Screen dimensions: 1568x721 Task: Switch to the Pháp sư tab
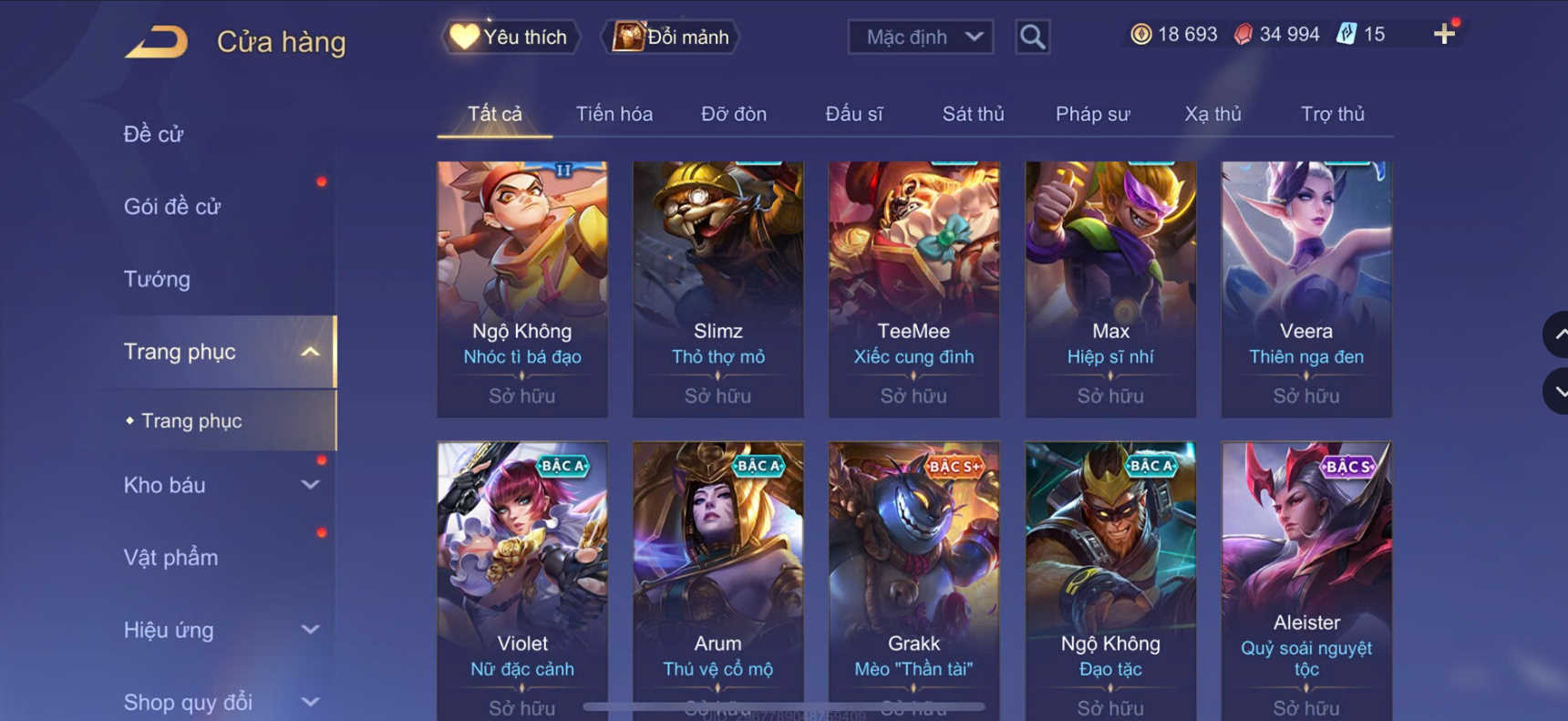[1092, 114]
